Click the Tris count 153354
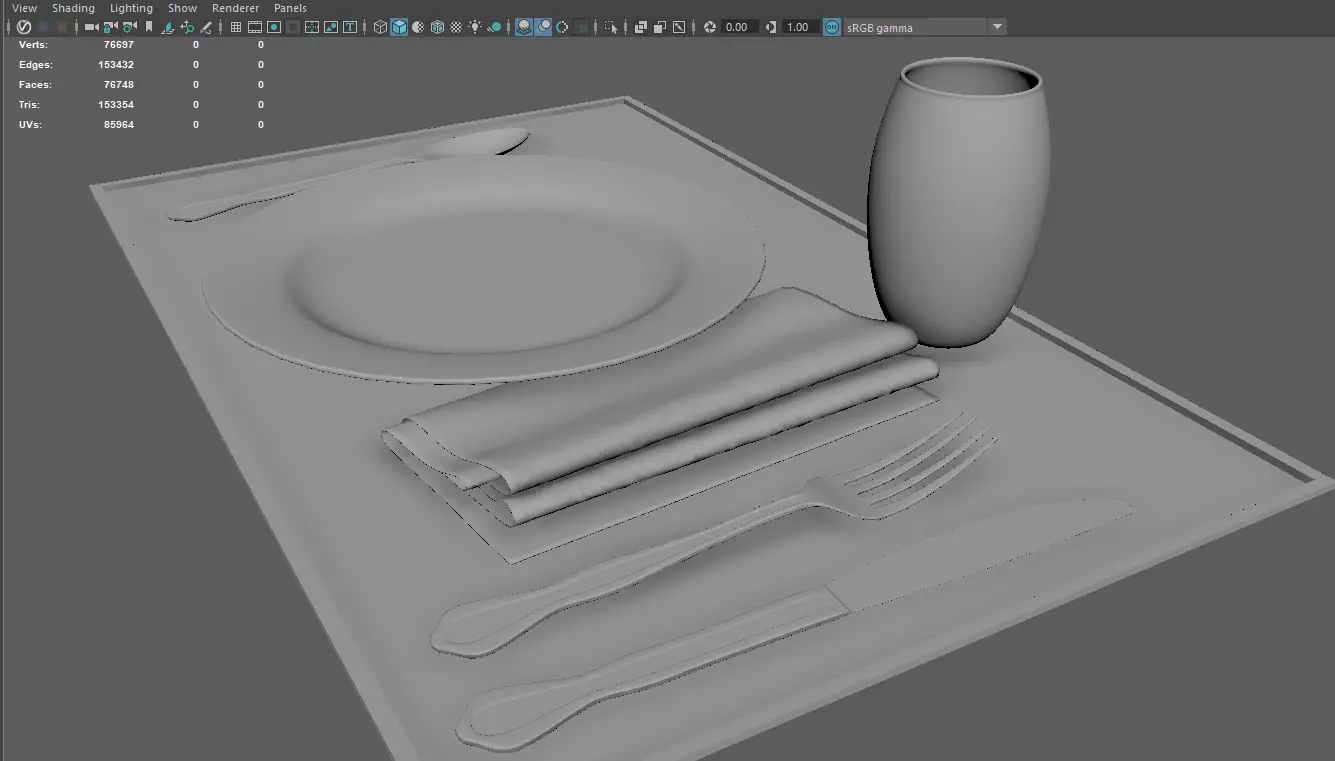 pos(115,105)
